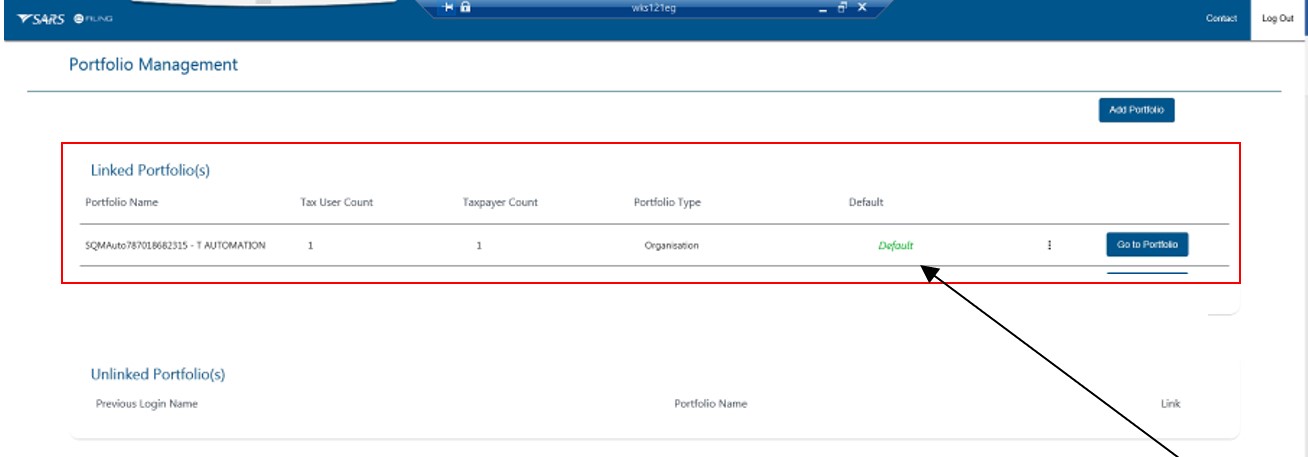1308x457 pixels.
Task: Click the Portfolio Name header under Unlinked Portfolio(s)
Action: click(711, 404)
